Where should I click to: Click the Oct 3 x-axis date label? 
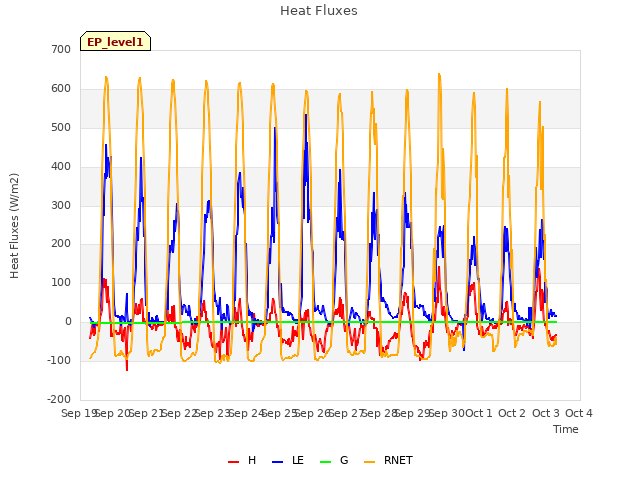(x=546, y=413)
